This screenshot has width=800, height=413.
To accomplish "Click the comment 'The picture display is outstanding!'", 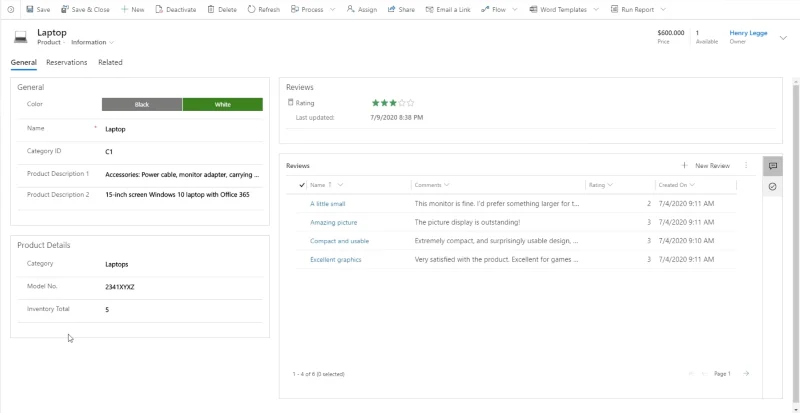I will pos(467,223).
